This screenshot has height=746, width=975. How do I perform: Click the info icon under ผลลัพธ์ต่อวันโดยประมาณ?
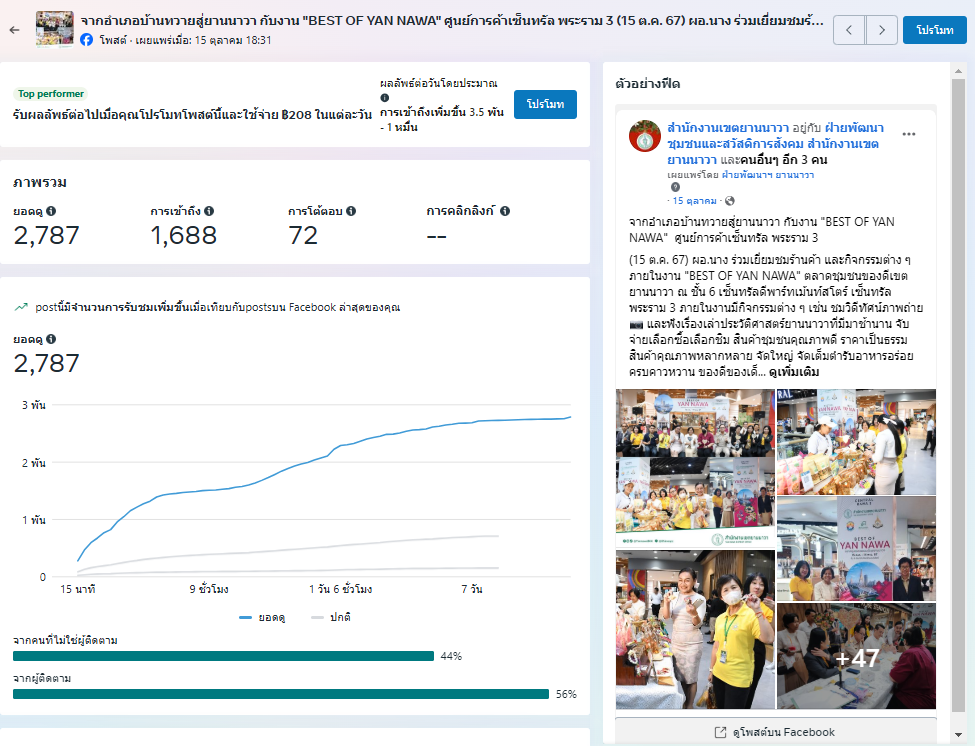tap(385, 98)
